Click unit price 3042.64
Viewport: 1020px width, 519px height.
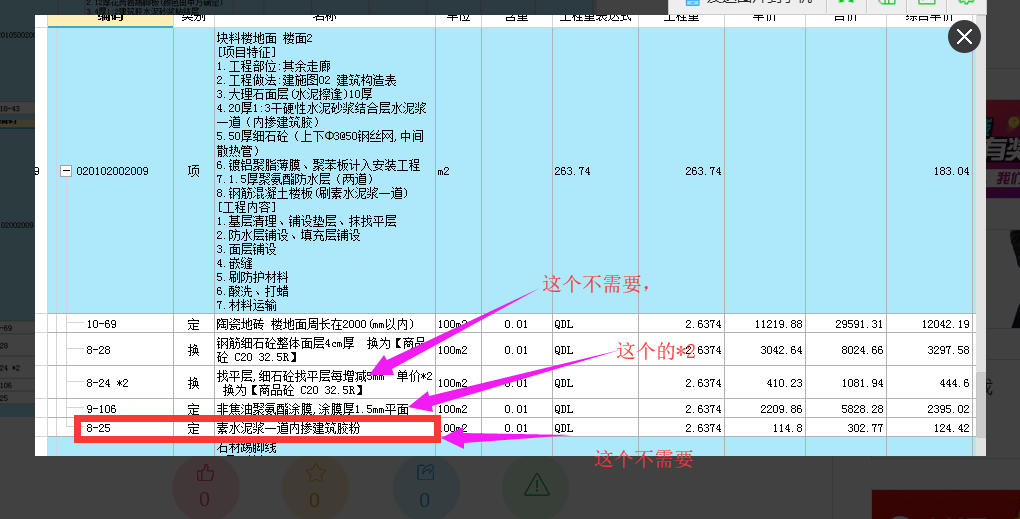[x=781, y=350]
